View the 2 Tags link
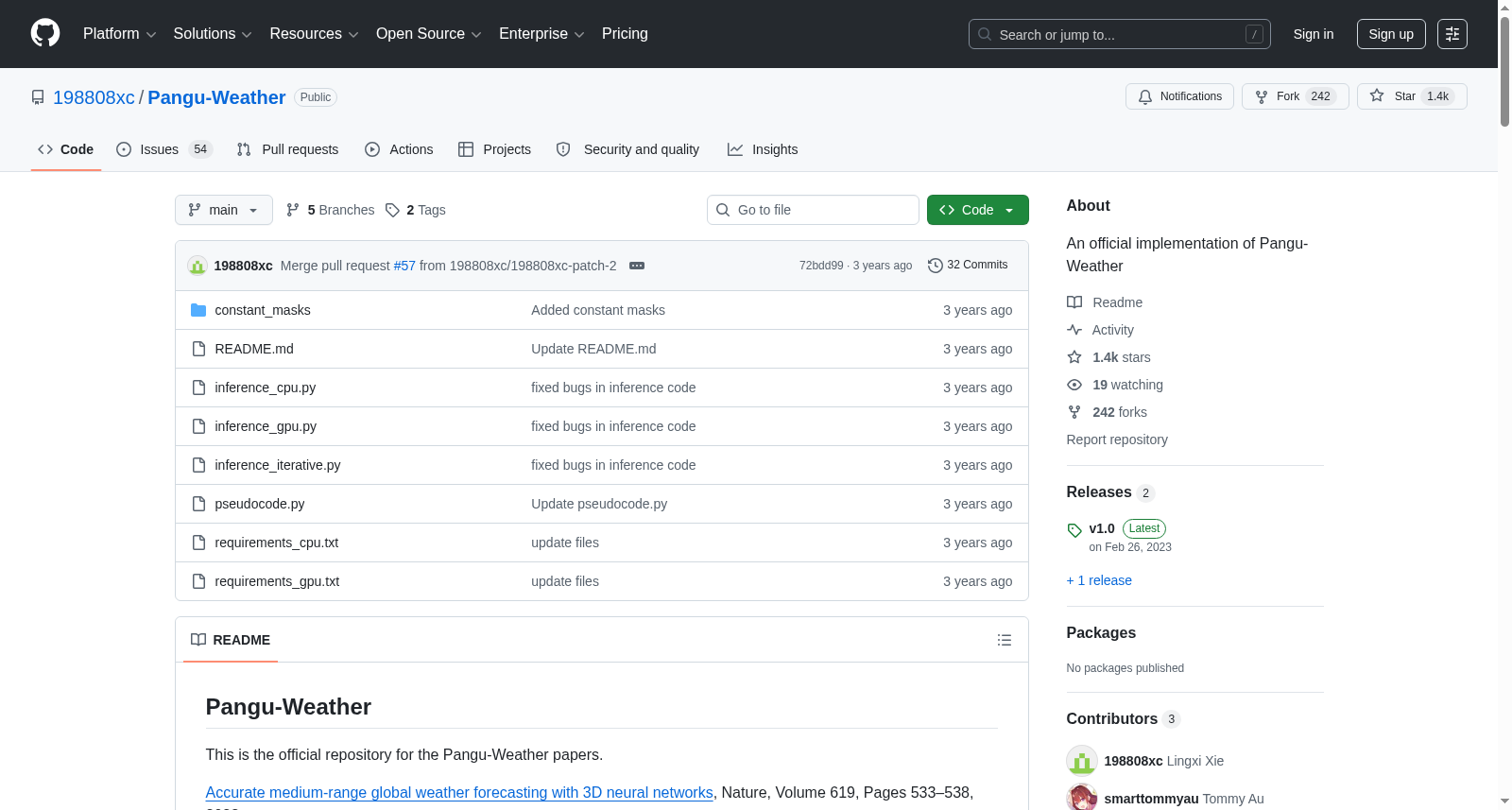 416,210
